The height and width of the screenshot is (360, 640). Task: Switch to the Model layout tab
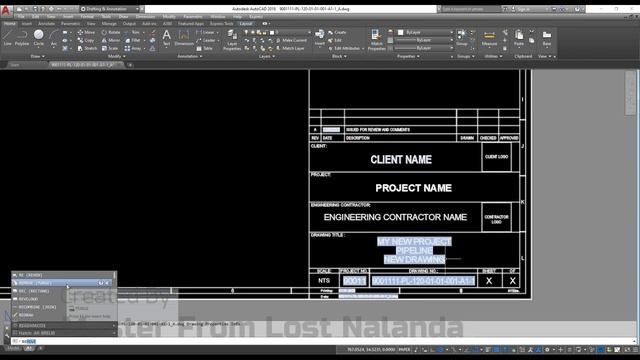(x=13, y=349)
